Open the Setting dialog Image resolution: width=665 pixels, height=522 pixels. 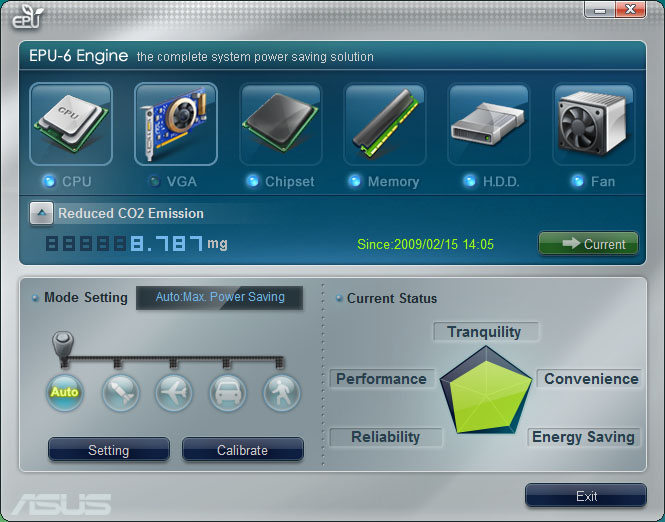(x=108, y=450)
